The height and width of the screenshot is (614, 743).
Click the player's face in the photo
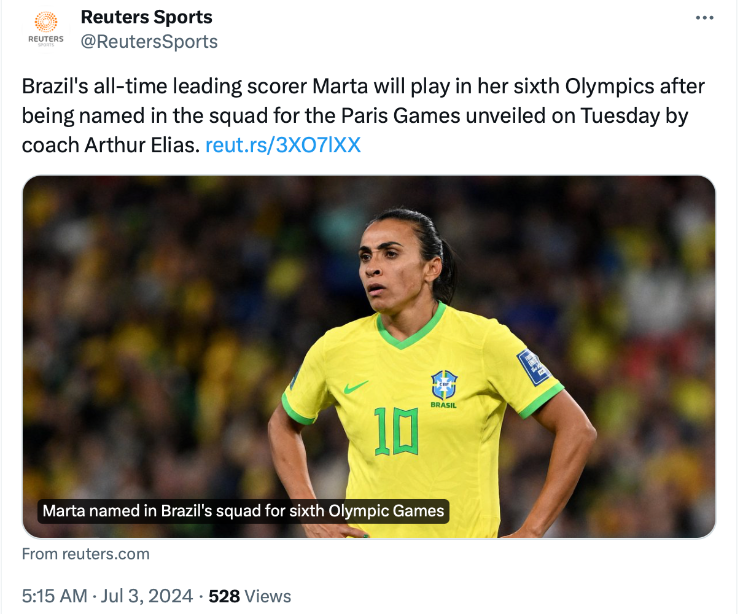point(394,267)
